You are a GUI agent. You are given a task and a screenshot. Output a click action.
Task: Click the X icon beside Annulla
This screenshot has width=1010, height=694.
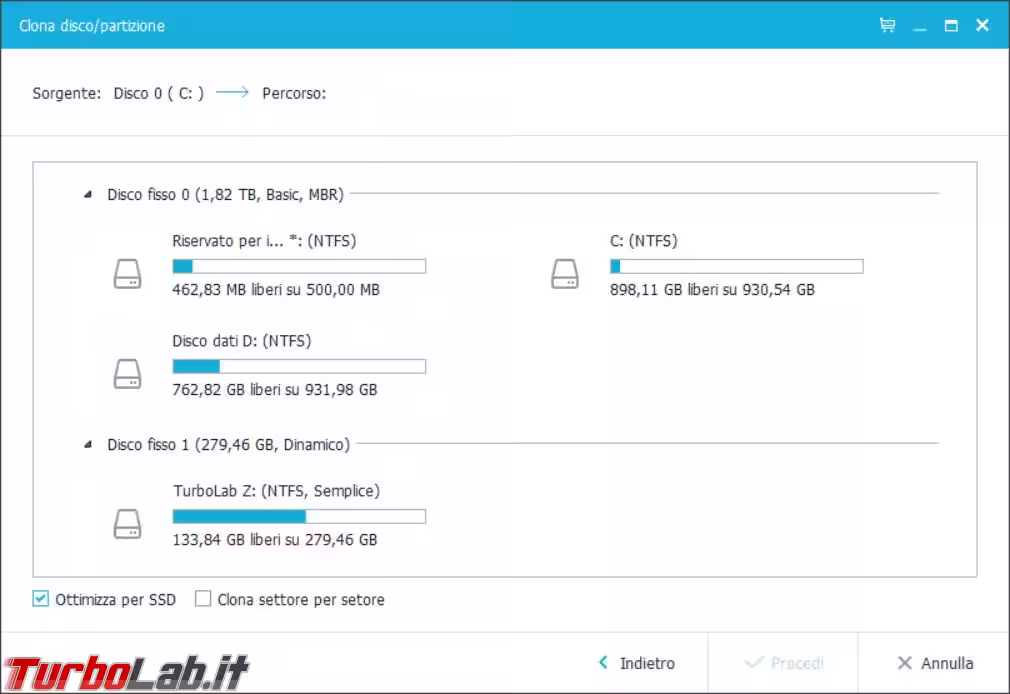coord(904,663)
